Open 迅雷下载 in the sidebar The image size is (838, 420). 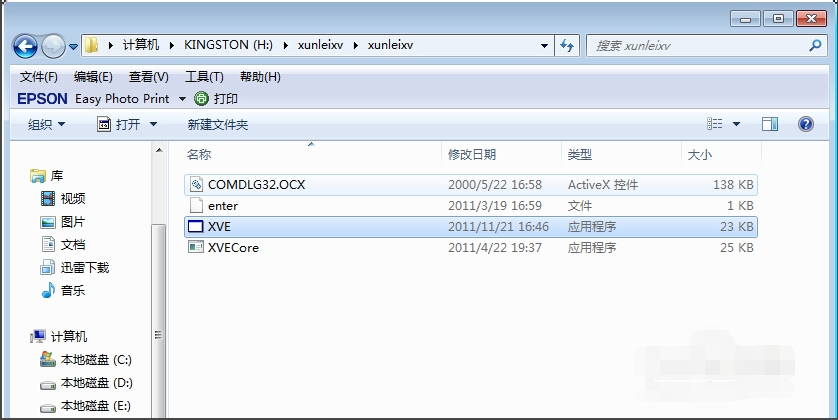pos(75,268)
